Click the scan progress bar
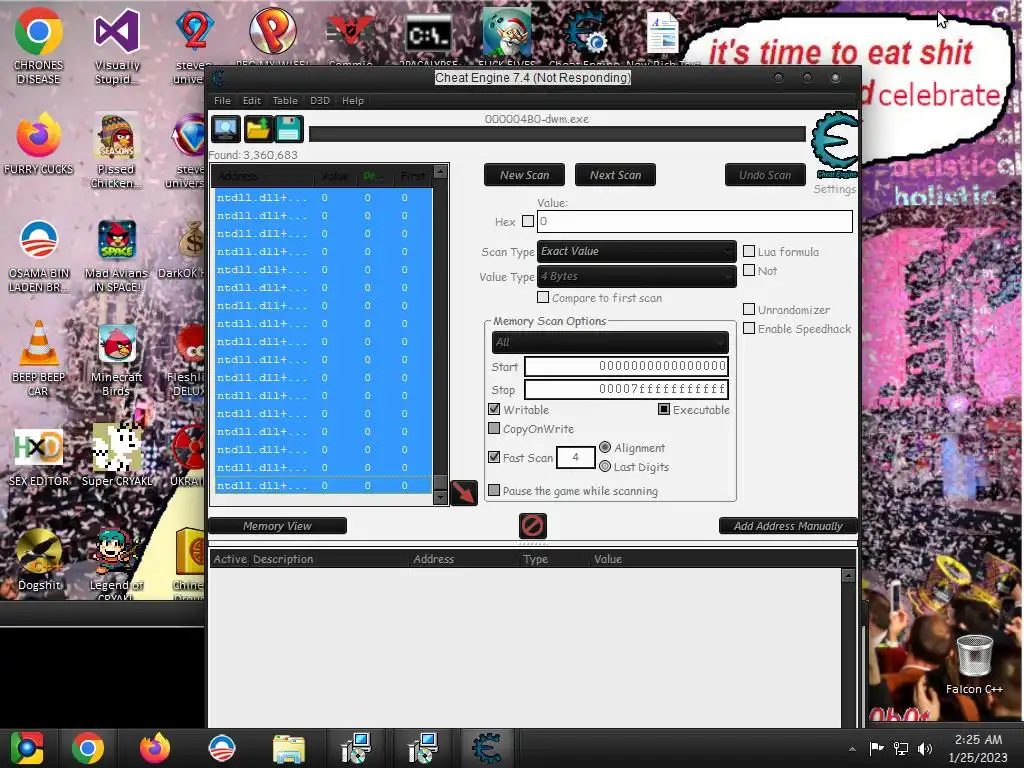 click(557, 134)
